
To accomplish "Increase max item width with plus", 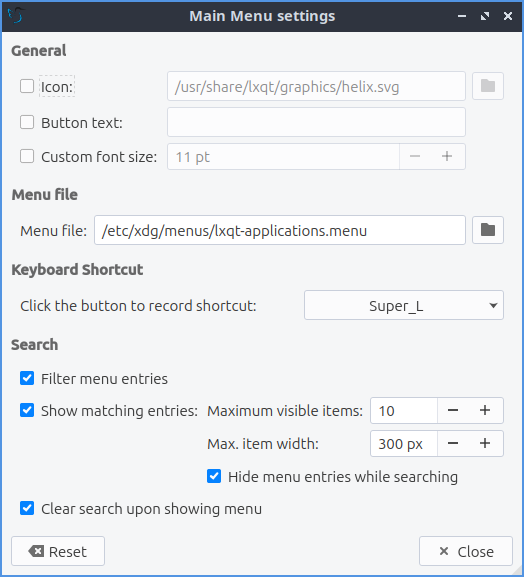I will coord(485,443).
